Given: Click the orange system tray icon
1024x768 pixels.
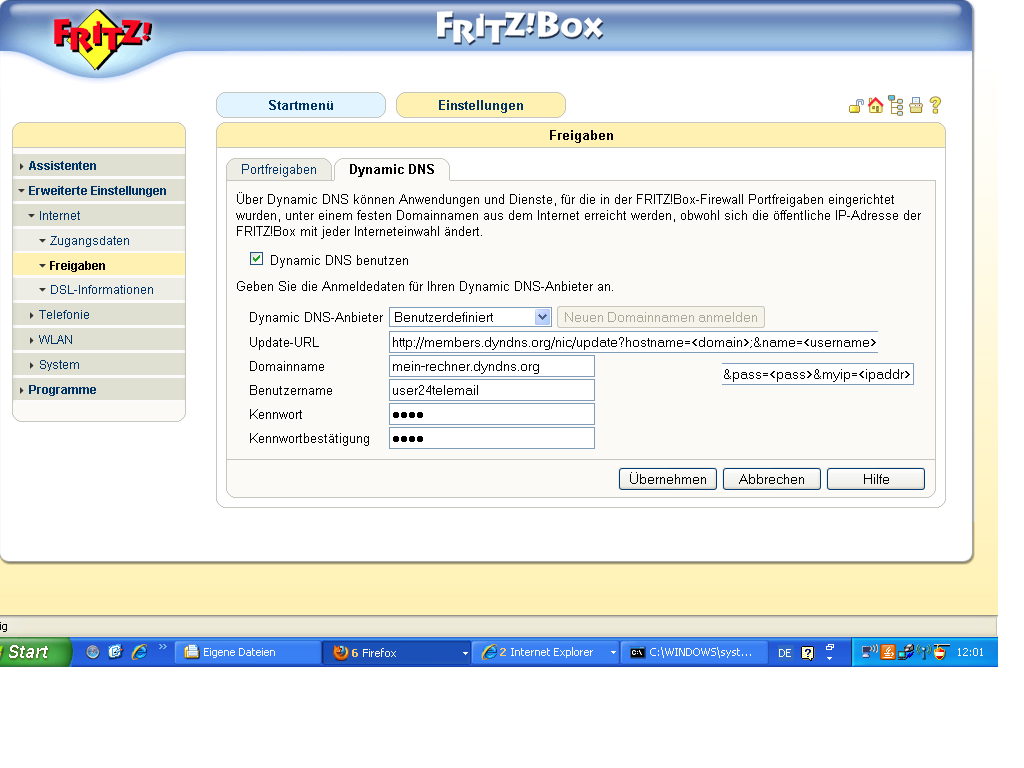Looking at the screenshot, I should 888,652.
